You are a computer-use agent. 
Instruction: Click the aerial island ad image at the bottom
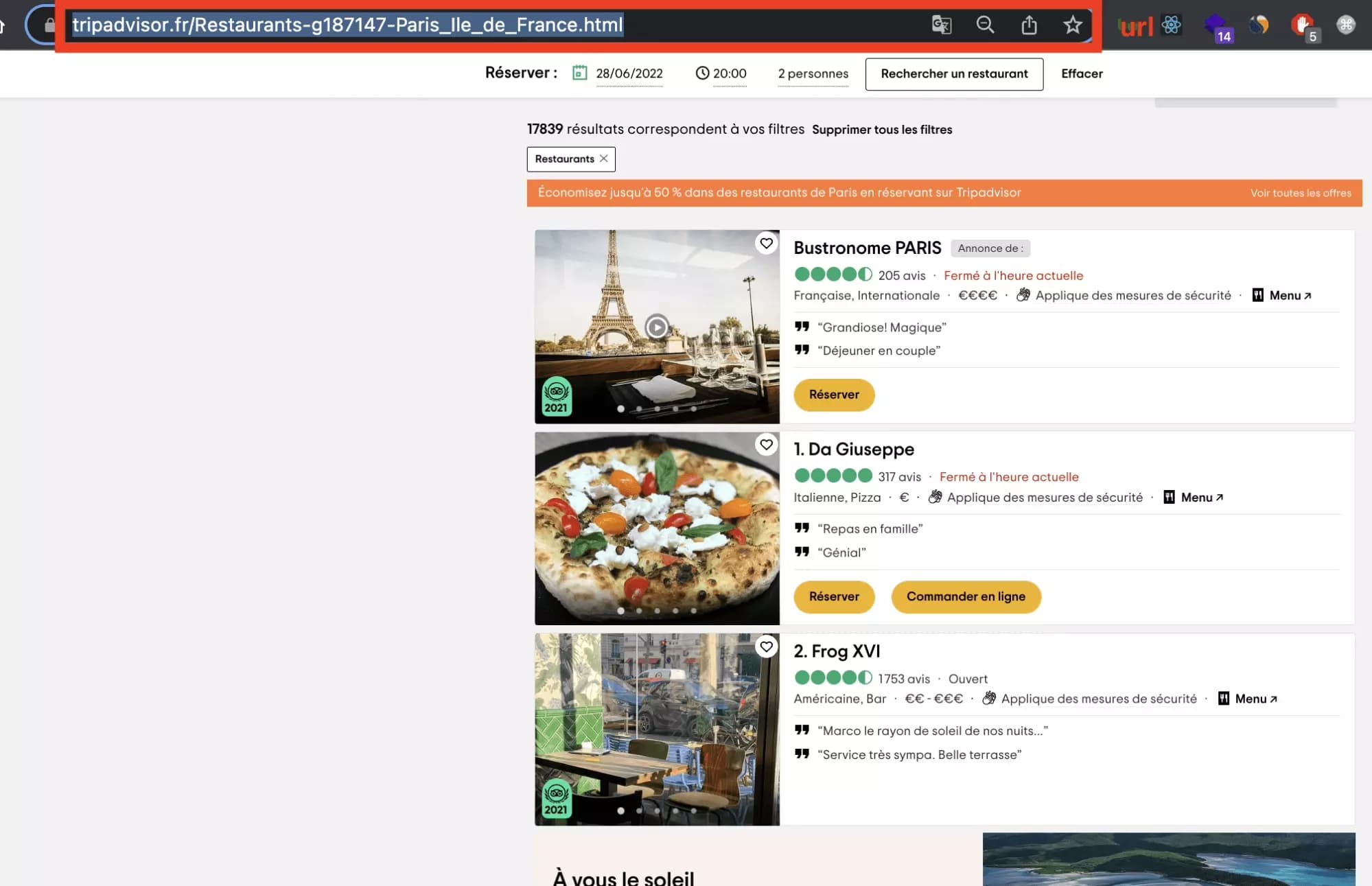coord(1169,859)
